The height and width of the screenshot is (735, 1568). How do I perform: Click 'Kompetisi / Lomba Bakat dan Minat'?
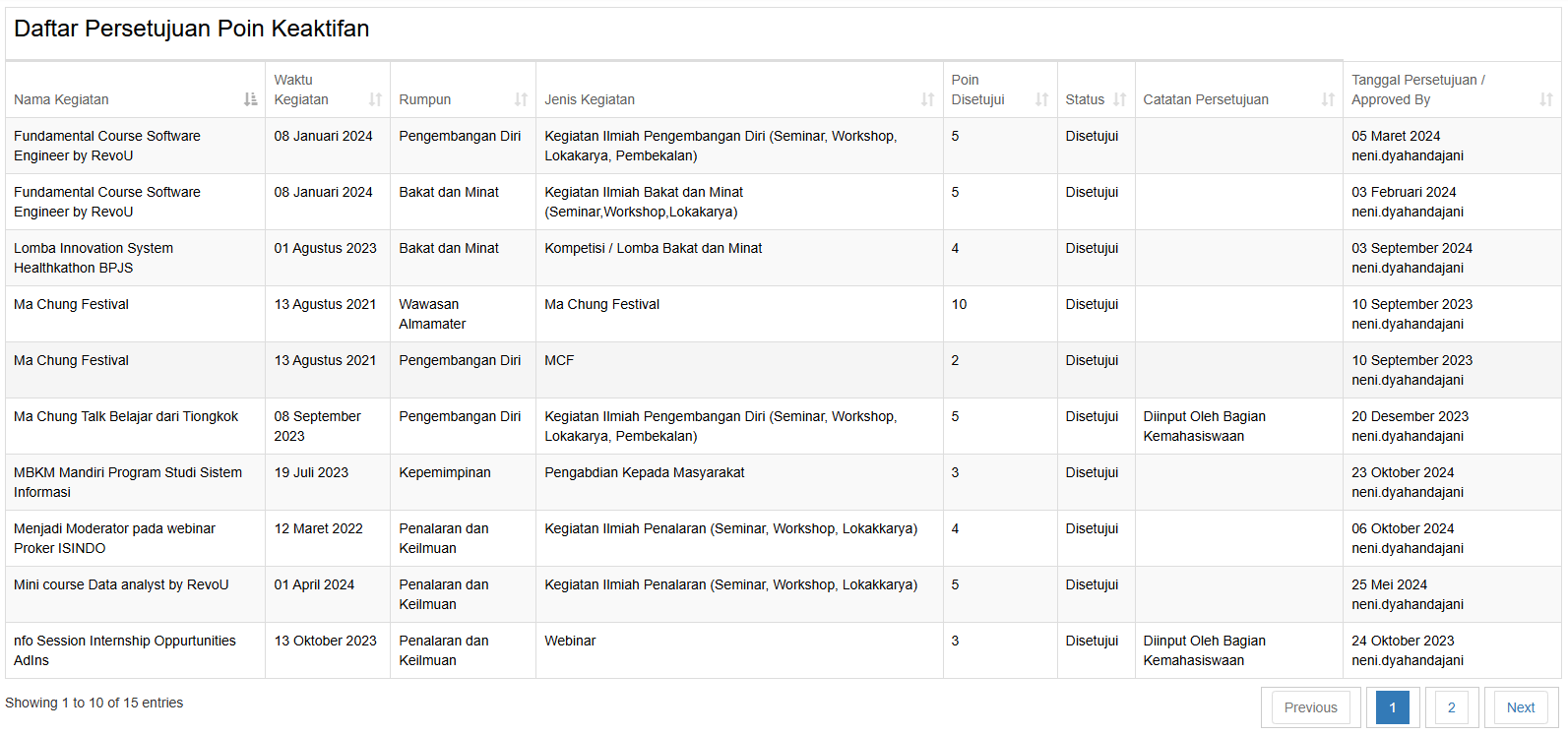click(653, 248)
